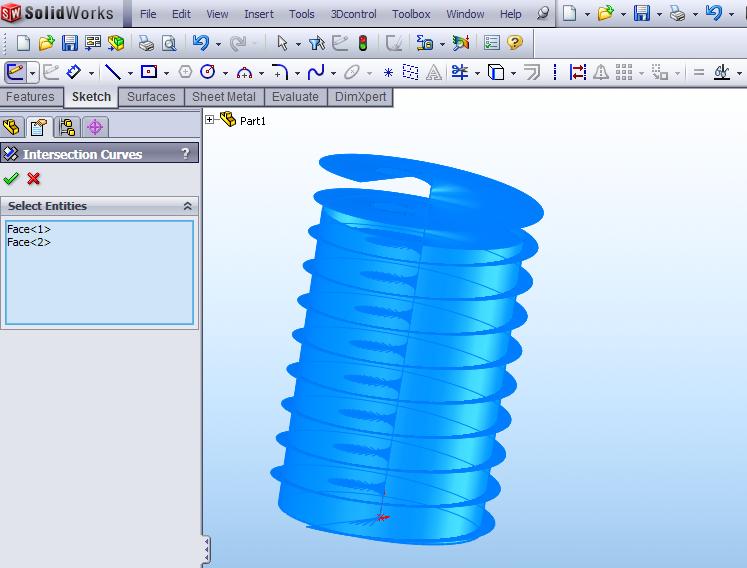Open the Insert menu
The width and height of the screenshot is (747, 568).
[x=259, y=14]
